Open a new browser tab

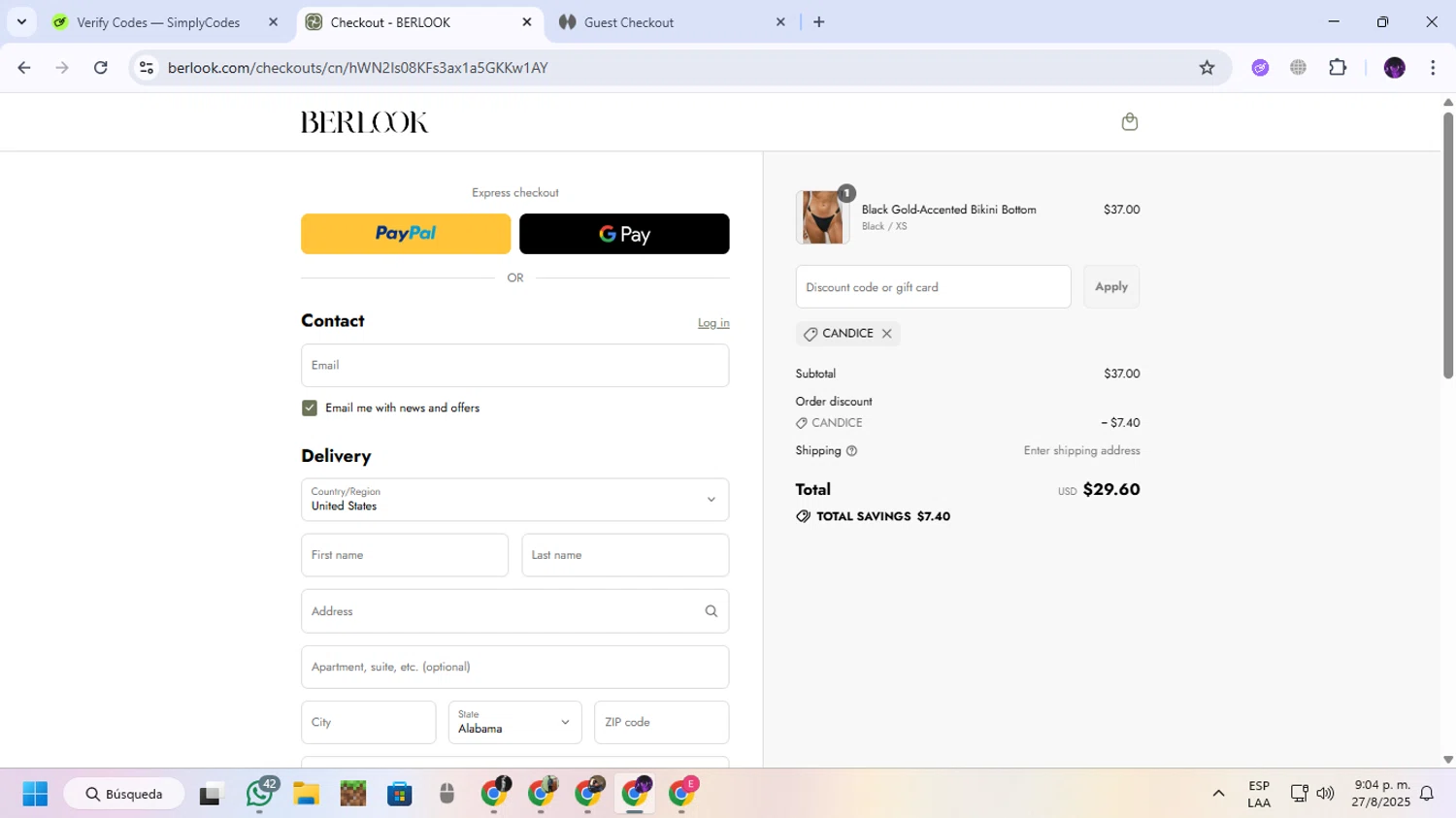point(818,22)
